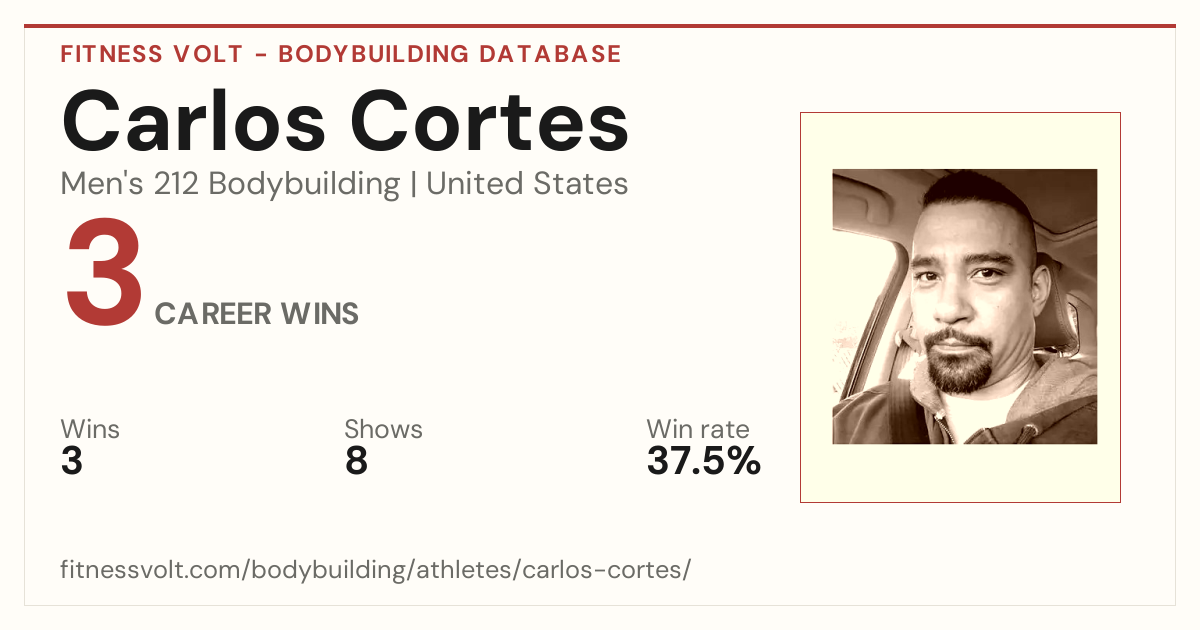Select the Win rate stat label
Screen dimensions: 1200x630
click(x=697, y=429)
